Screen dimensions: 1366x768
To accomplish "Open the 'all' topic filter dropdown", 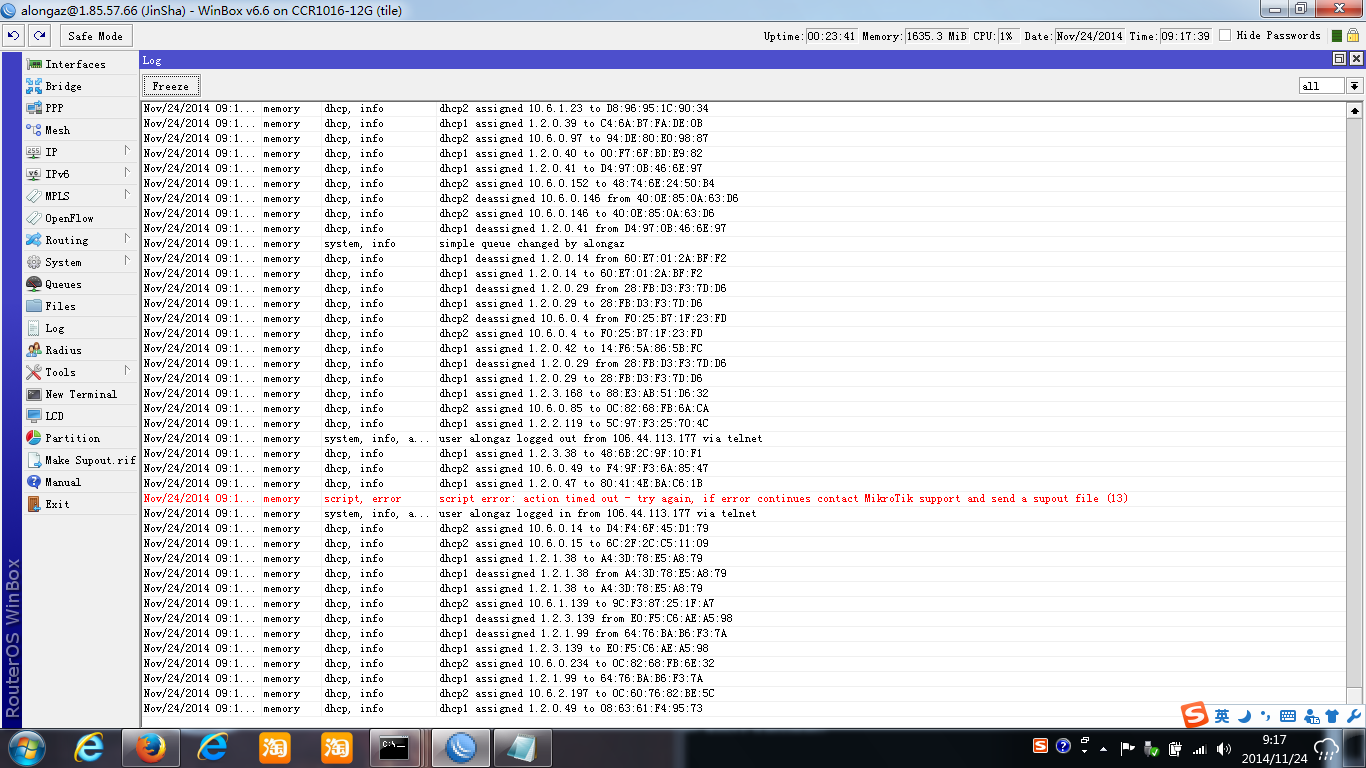I will 1355,86.
